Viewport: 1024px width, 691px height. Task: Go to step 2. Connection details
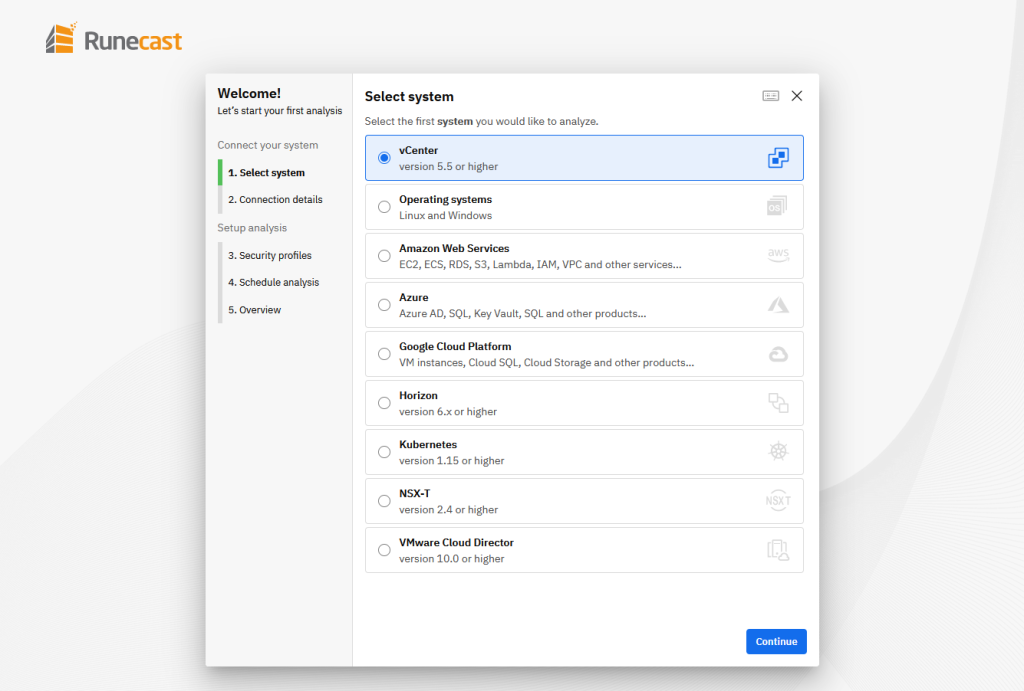click(275, 199)
